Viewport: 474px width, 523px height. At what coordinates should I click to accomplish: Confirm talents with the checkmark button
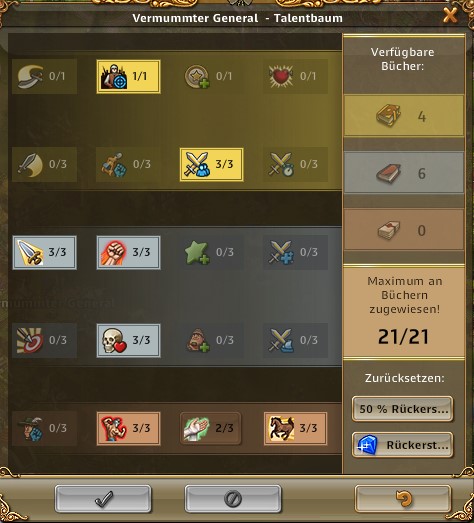tap(103, 499)
